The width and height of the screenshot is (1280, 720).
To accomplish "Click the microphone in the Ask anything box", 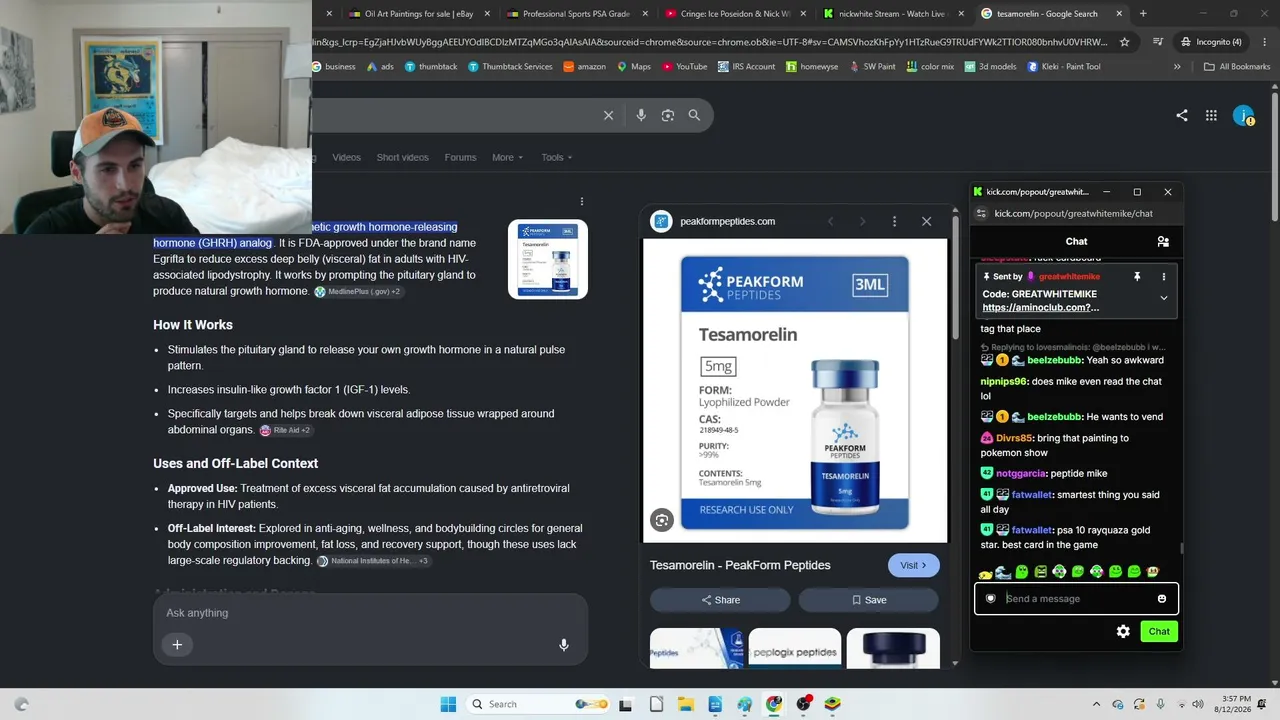I will tap(564, 645).
